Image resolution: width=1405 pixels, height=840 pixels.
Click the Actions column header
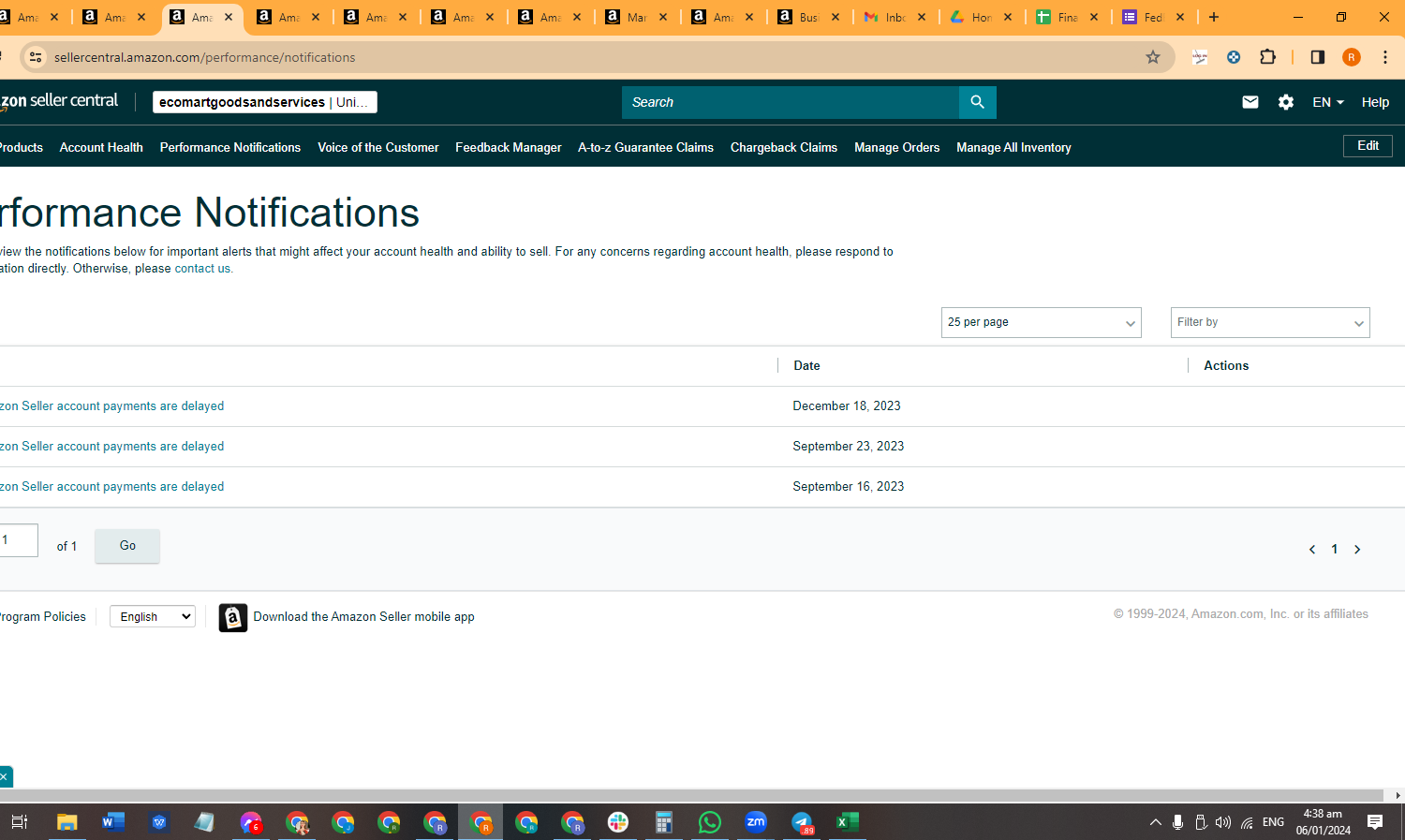1226,366
